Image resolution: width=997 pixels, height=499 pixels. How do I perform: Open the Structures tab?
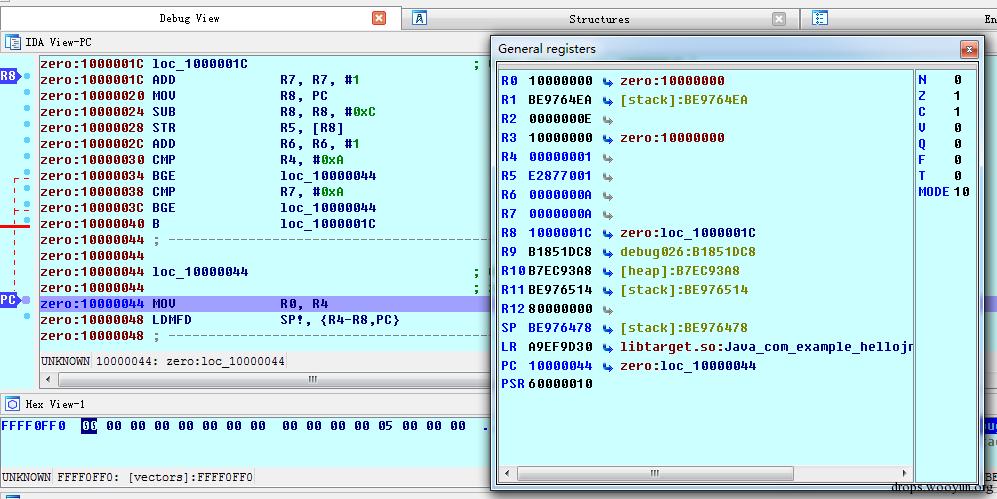(x=599, y=18)
